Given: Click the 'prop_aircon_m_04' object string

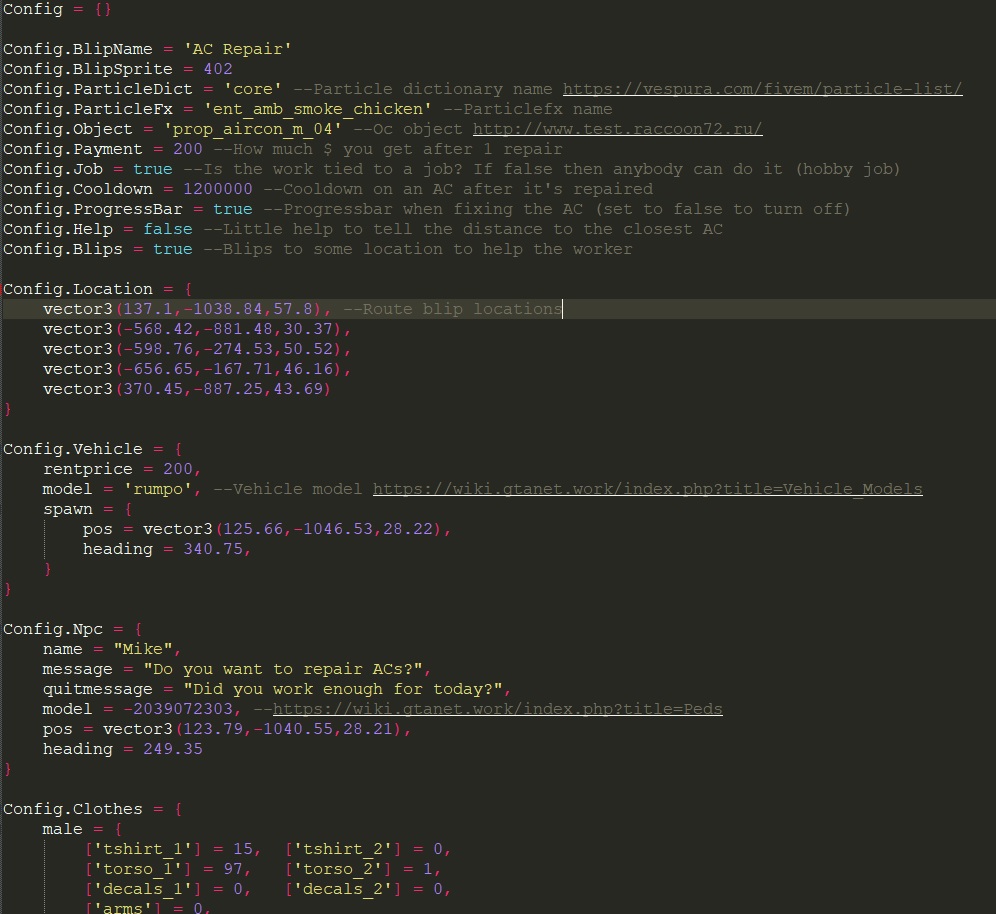Looking at the screenshot, I should point(253,129).
